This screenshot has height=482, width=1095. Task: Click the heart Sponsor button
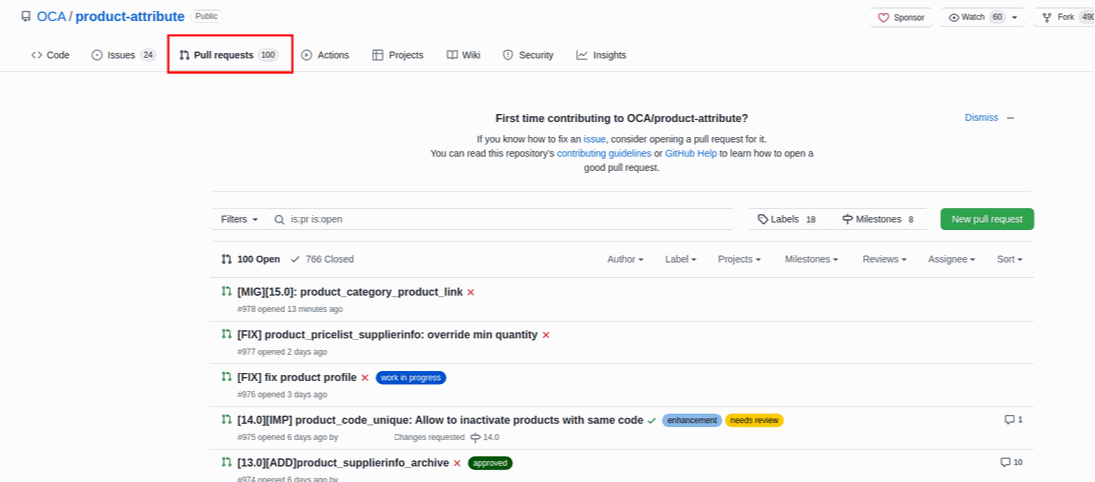click(x=901, y=18)
